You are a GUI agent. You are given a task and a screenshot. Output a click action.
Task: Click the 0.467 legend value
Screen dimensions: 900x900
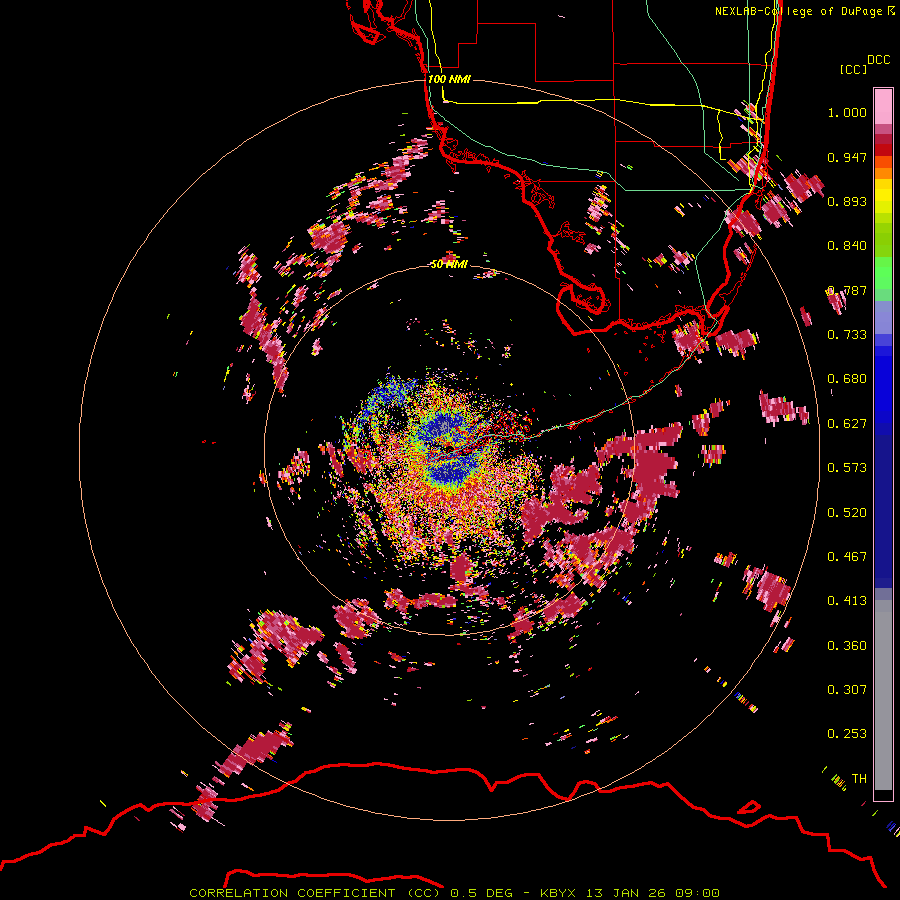tap(847, 557)
